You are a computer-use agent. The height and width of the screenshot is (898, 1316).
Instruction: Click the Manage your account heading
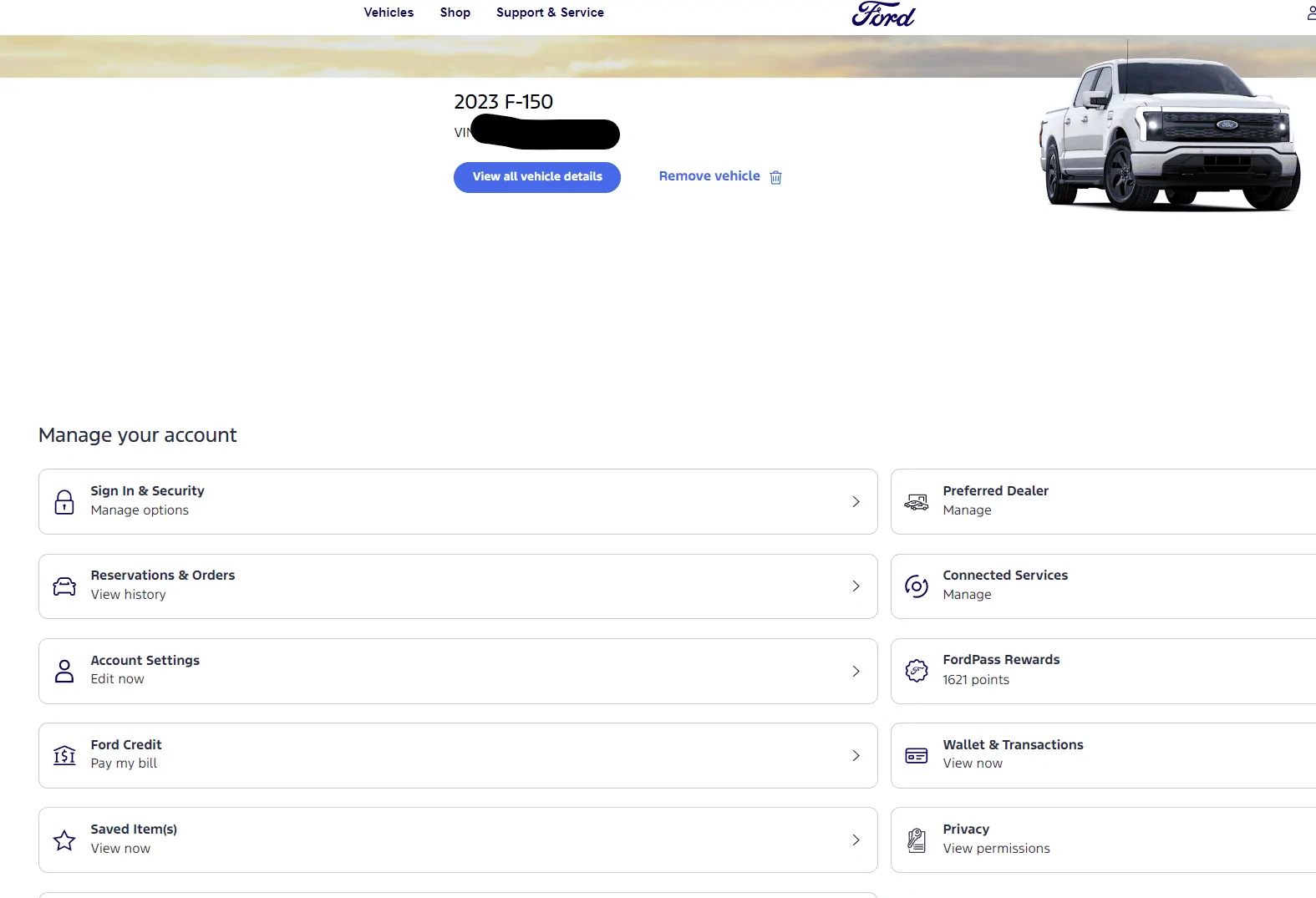click(138, 435)
